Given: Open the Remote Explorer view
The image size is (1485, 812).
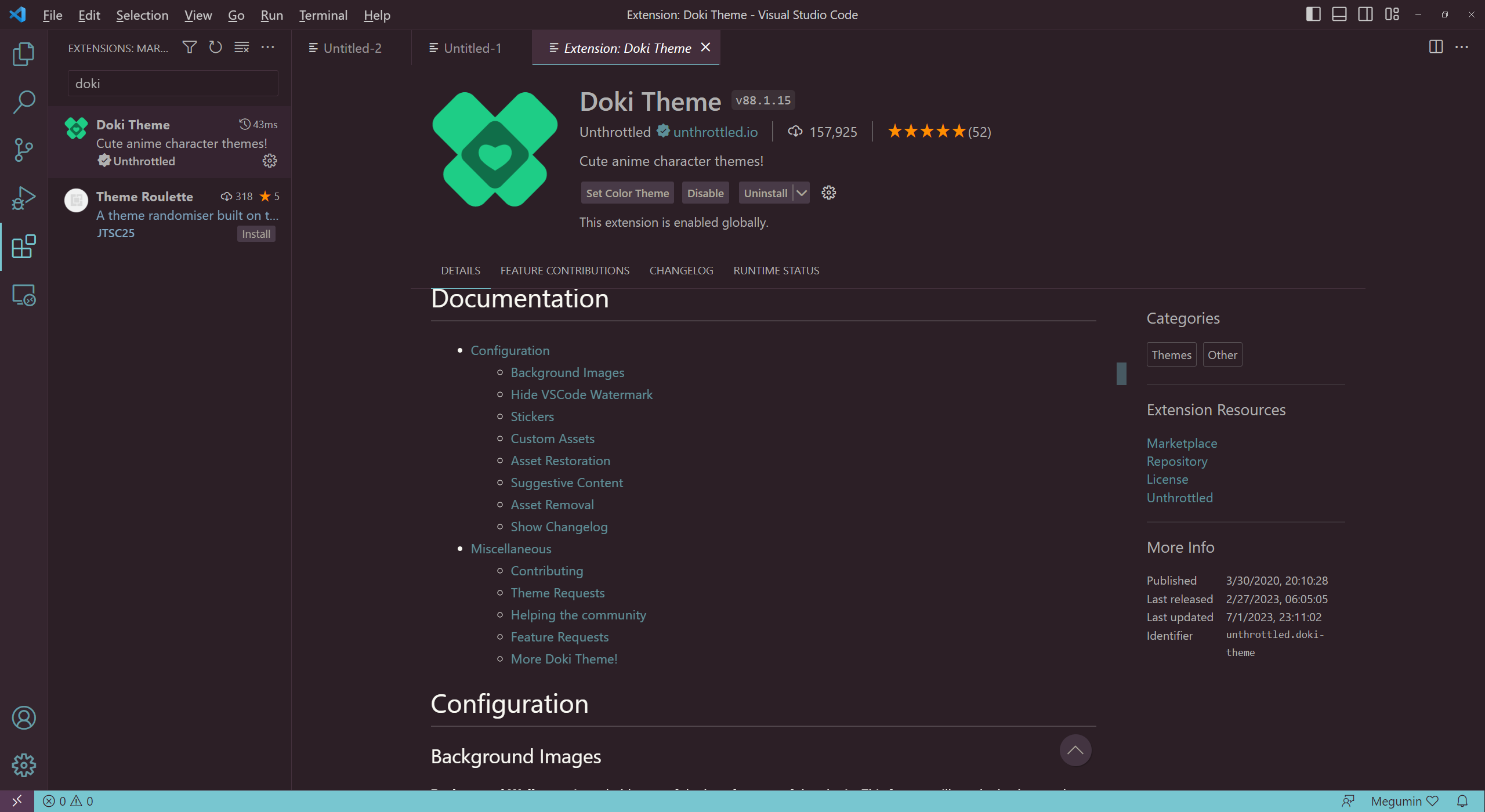Looking at the screenshot, I should point(23,295).
